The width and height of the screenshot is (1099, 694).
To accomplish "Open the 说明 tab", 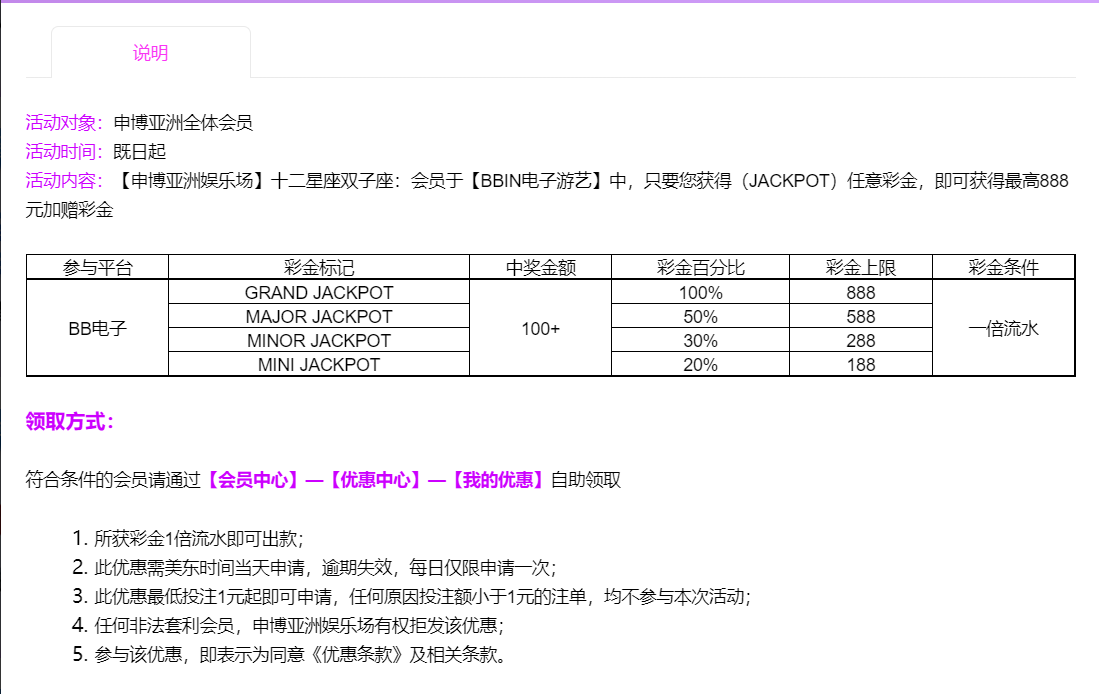I will [x=150, y=53].
